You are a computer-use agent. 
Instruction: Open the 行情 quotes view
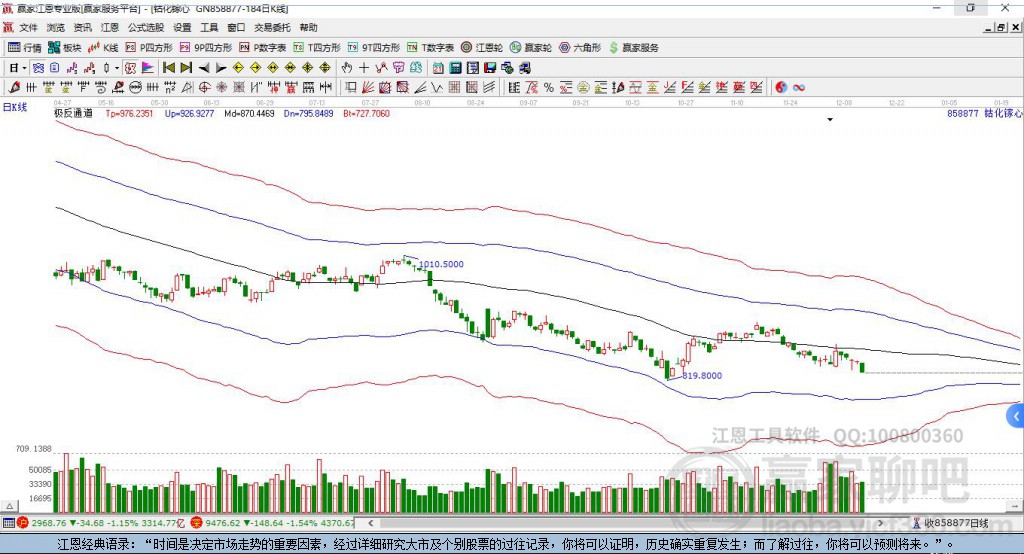click(x=24, y=48)
